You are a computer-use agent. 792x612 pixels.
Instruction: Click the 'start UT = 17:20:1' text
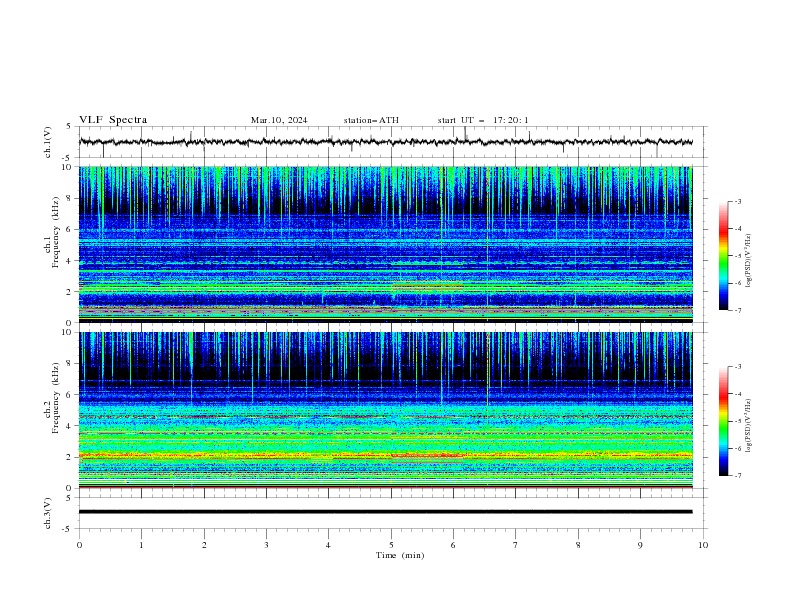click(483, 120)
